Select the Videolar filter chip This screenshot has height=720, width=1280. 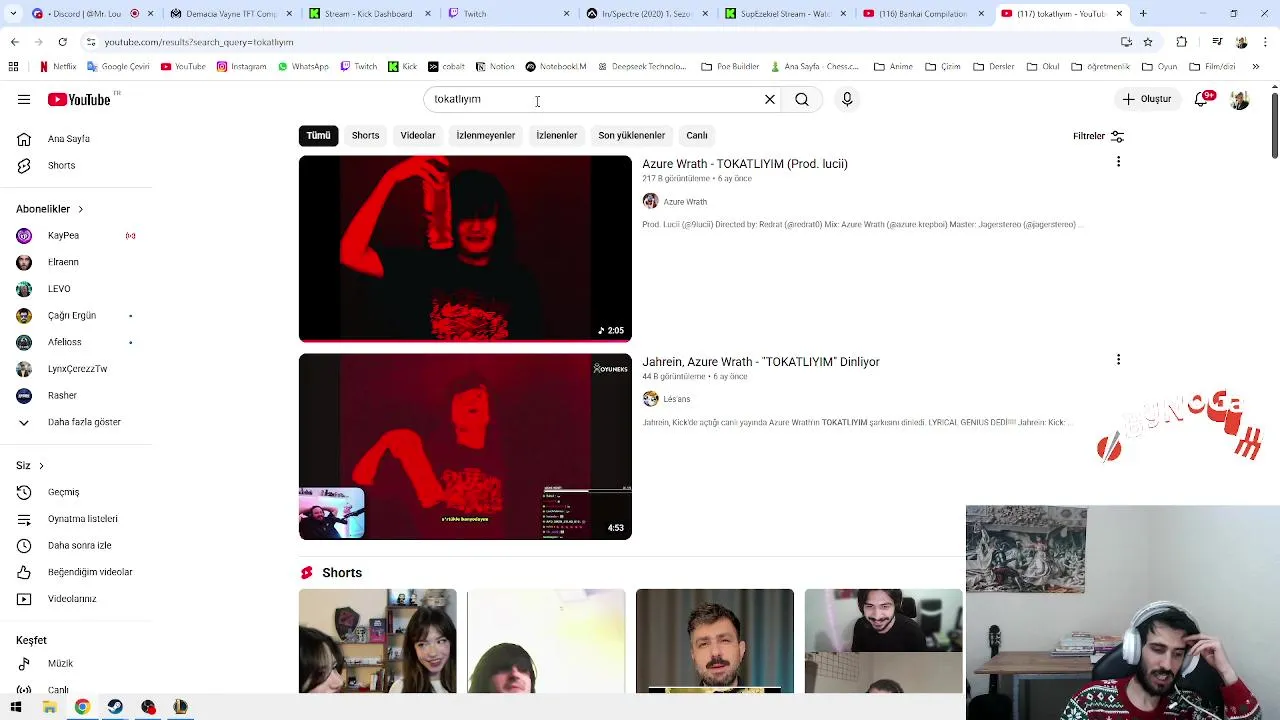click(x=418, y=135)
